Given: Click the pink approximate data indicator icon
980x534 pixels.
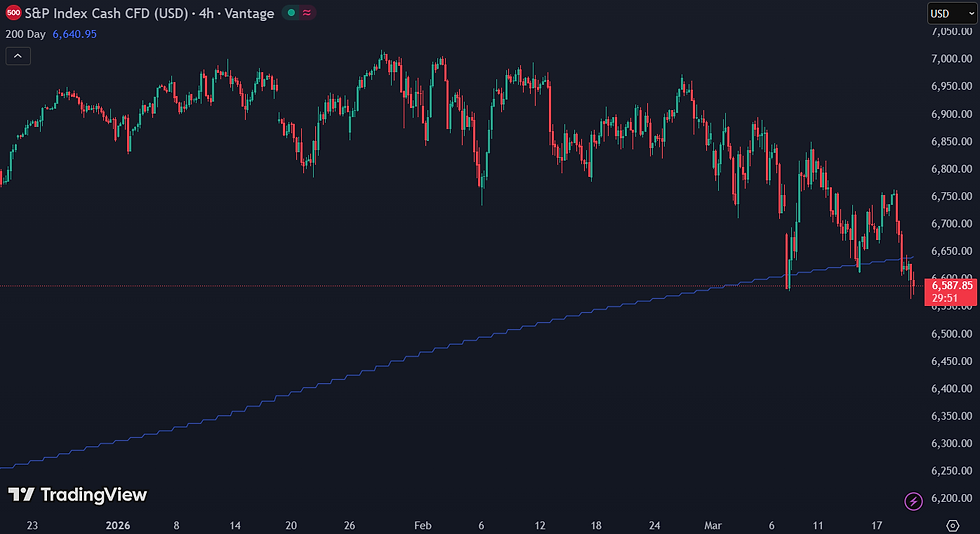Looking at the screenshot, I should click(307, 13).
